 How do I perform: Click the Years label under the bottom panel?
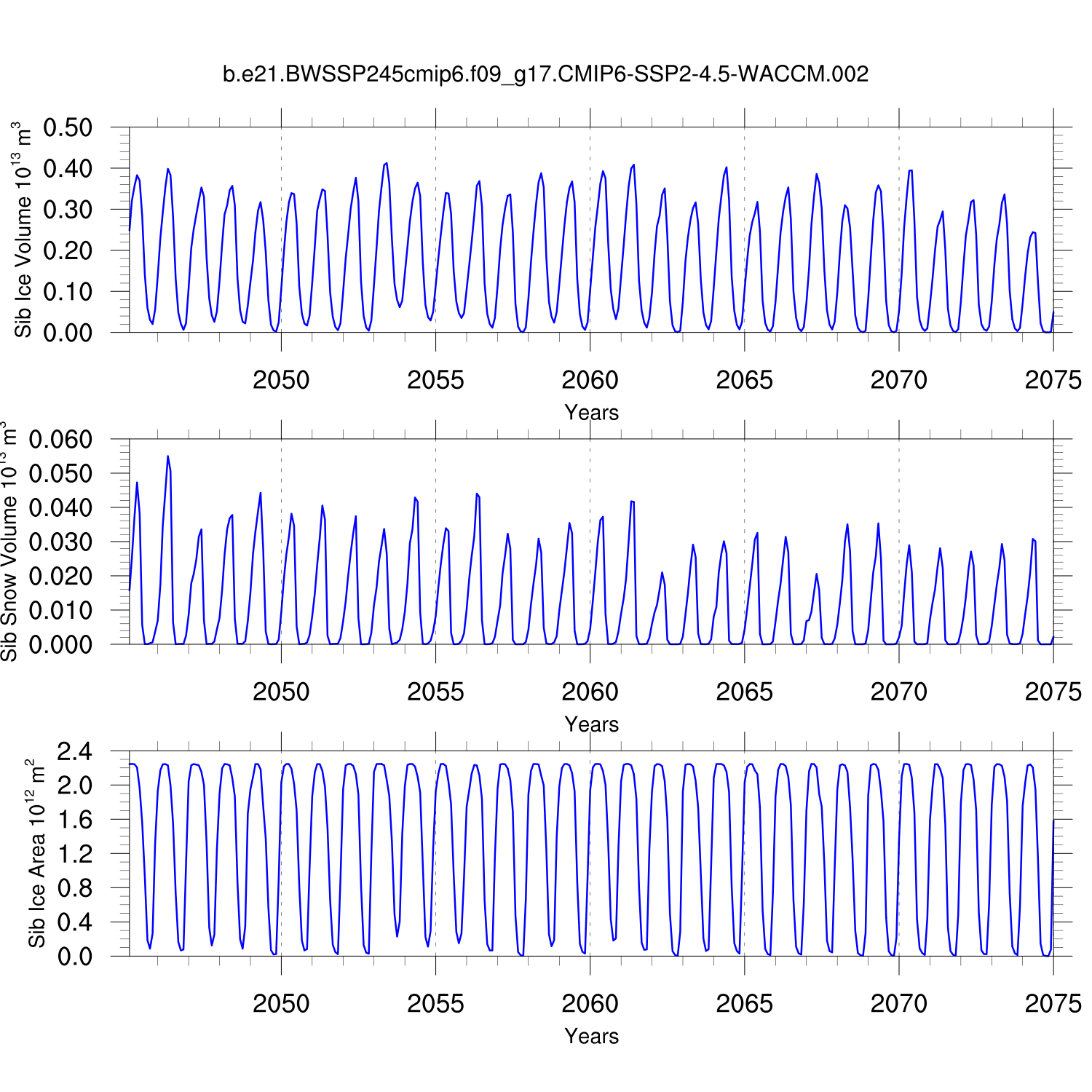tap(591, 1036)
